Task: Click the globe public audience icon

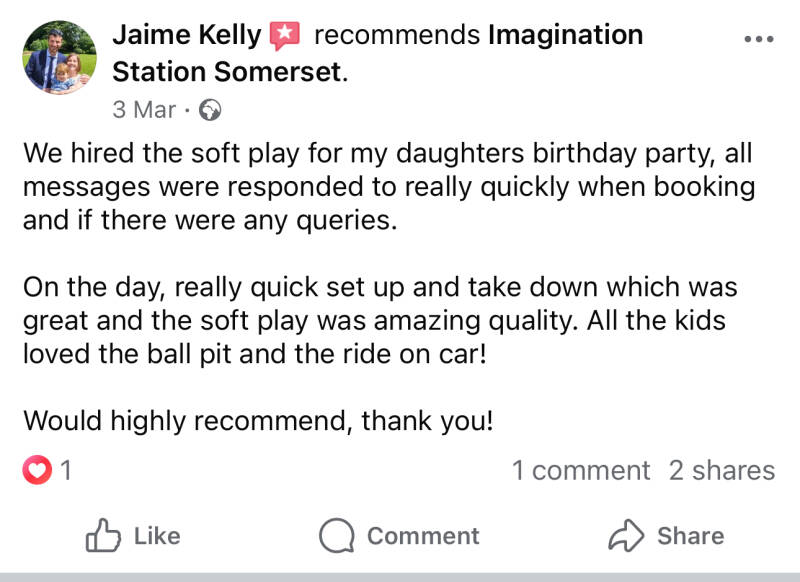Action: click(210, 109)
